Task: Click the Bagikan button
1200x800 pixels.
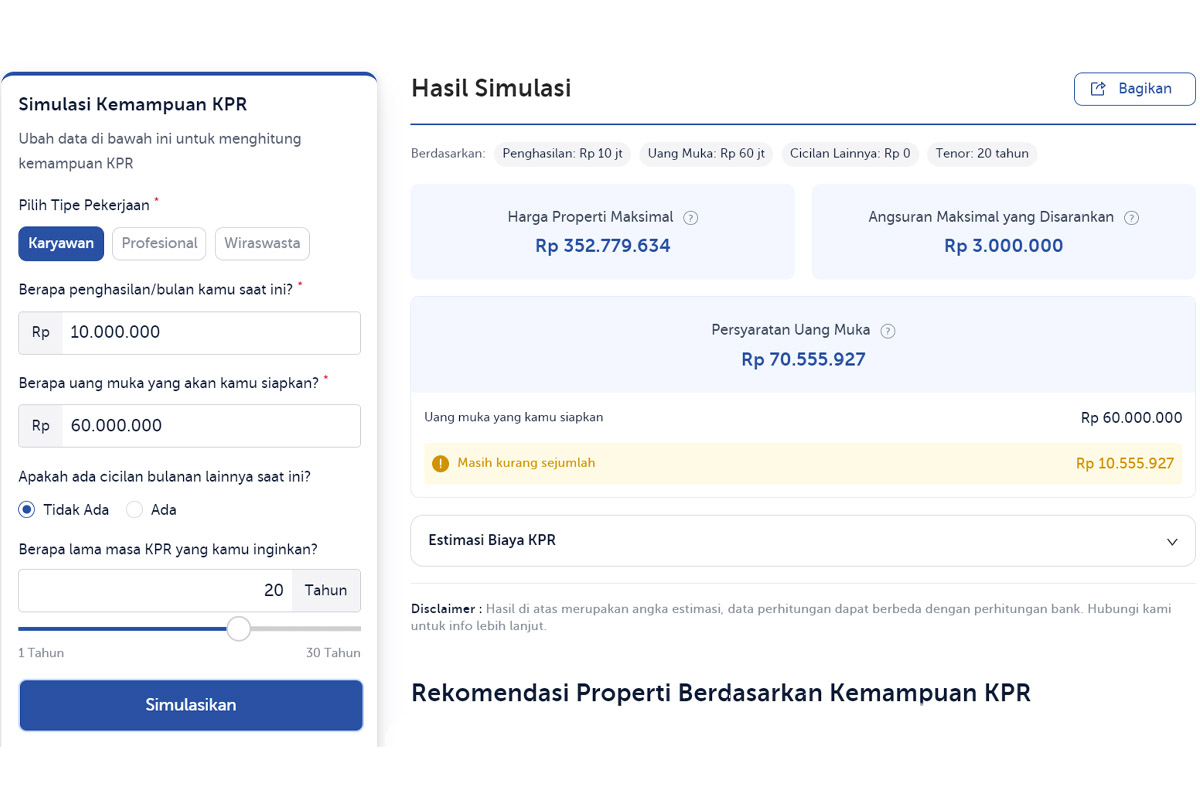Action: click(1134, 88)
